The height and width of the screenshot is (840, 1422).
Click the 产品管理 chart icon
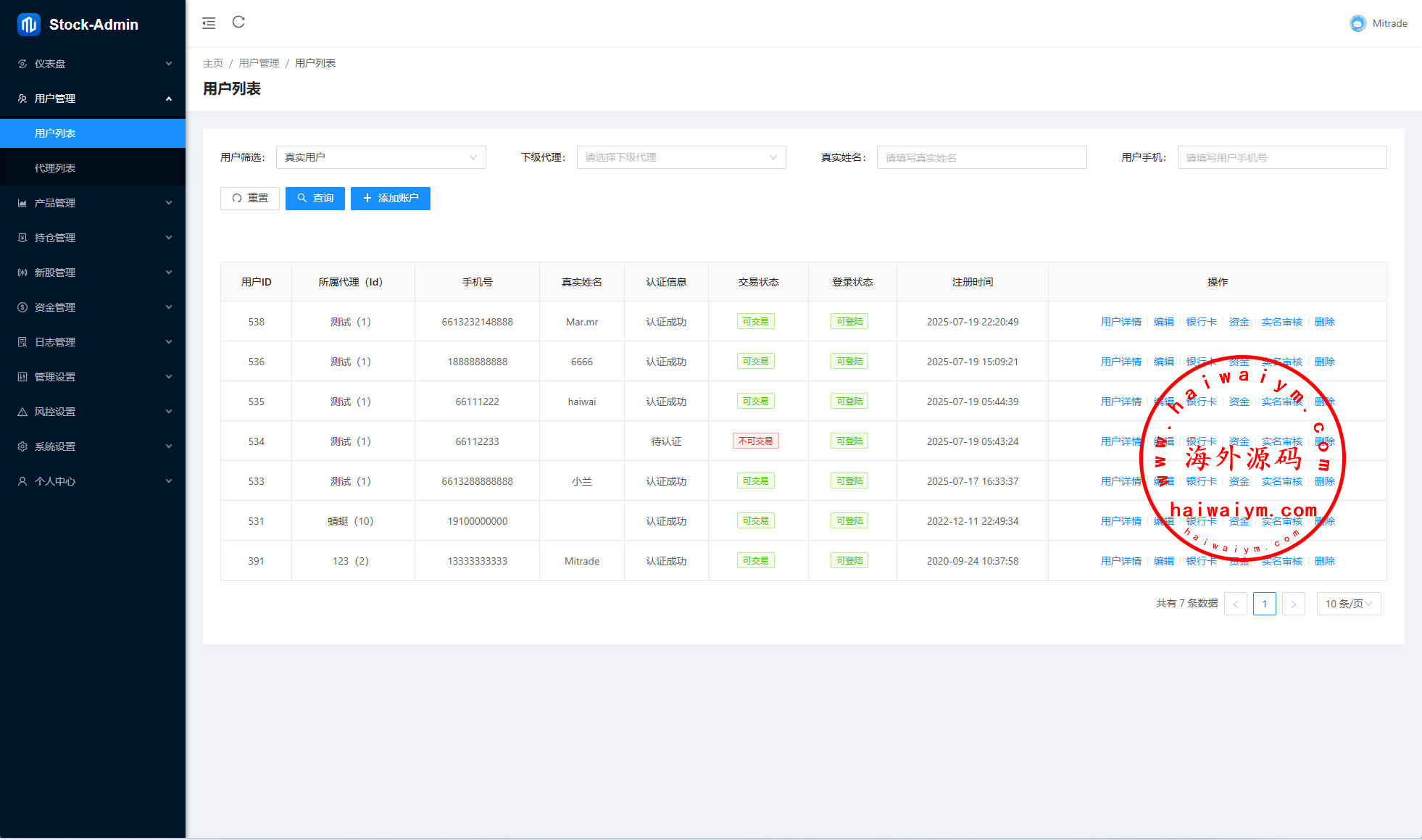click(22, 203)
